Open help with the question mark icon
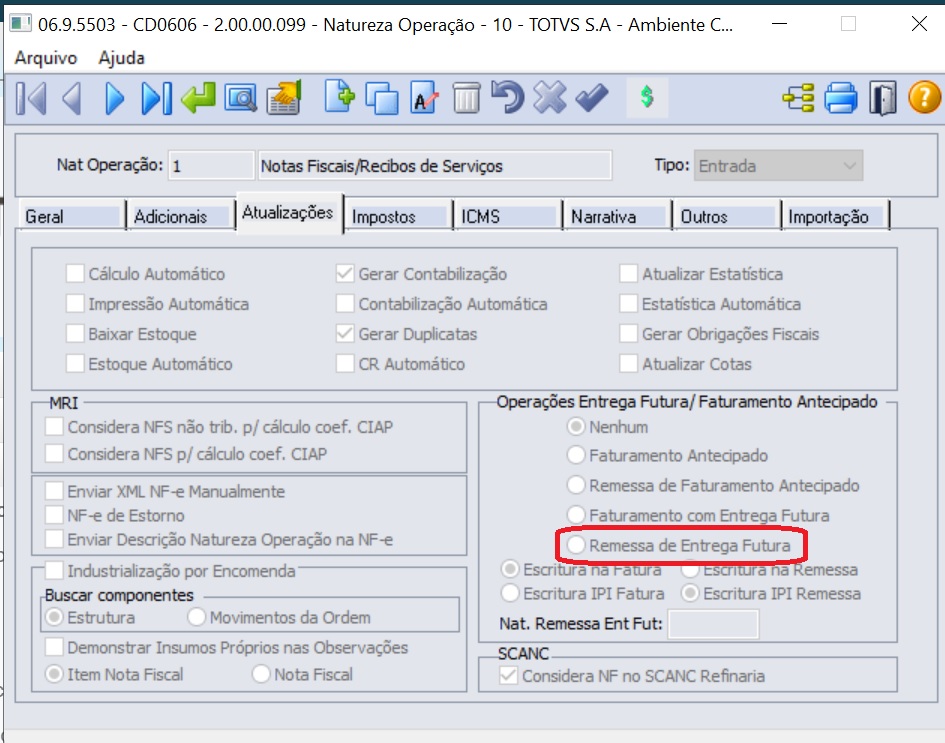The image size is (945, 743). [924, 98]
